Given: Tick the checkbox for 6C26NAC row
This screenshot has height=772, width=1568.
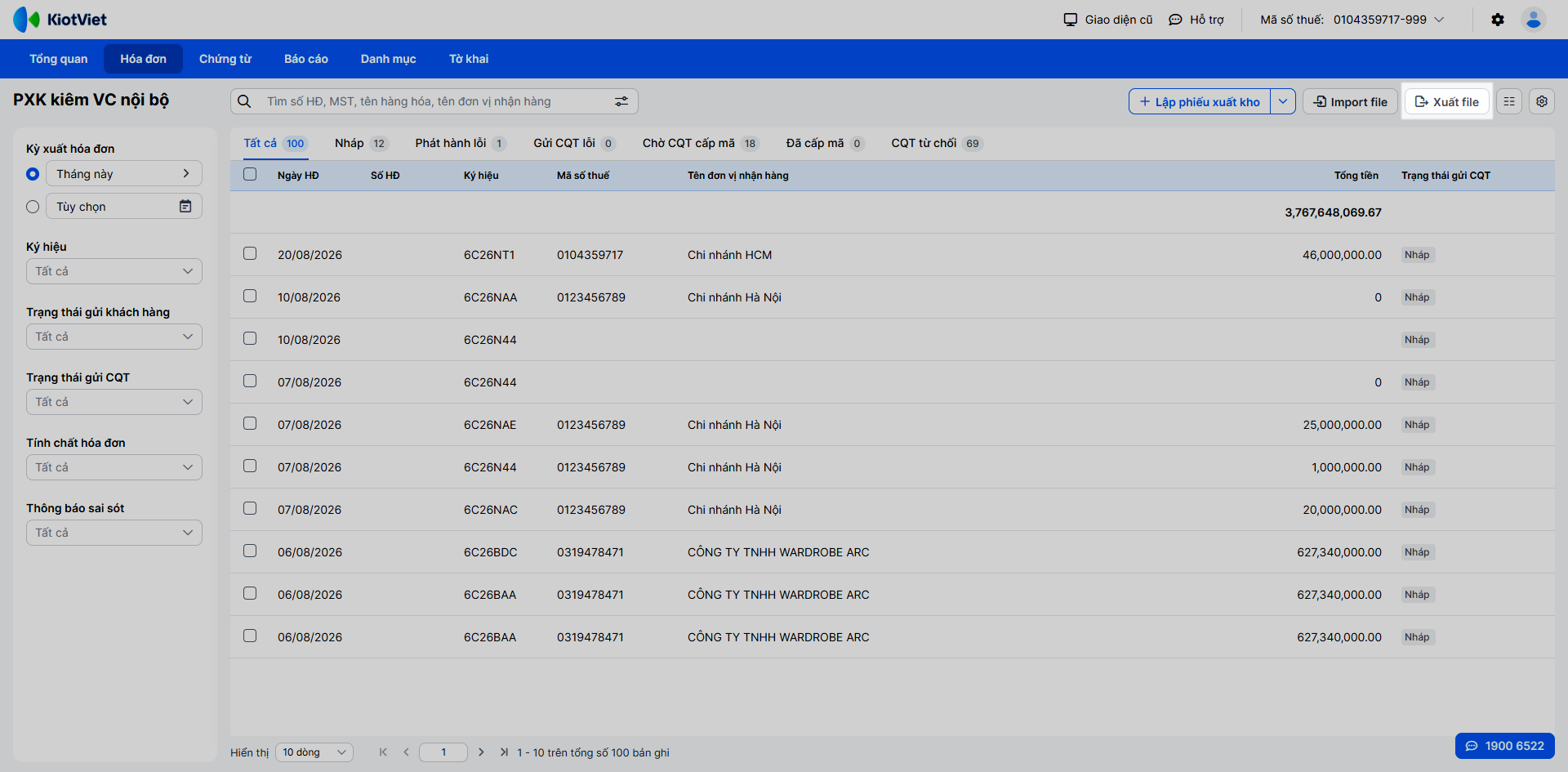Looking at the screenshot, I should 250,509.
